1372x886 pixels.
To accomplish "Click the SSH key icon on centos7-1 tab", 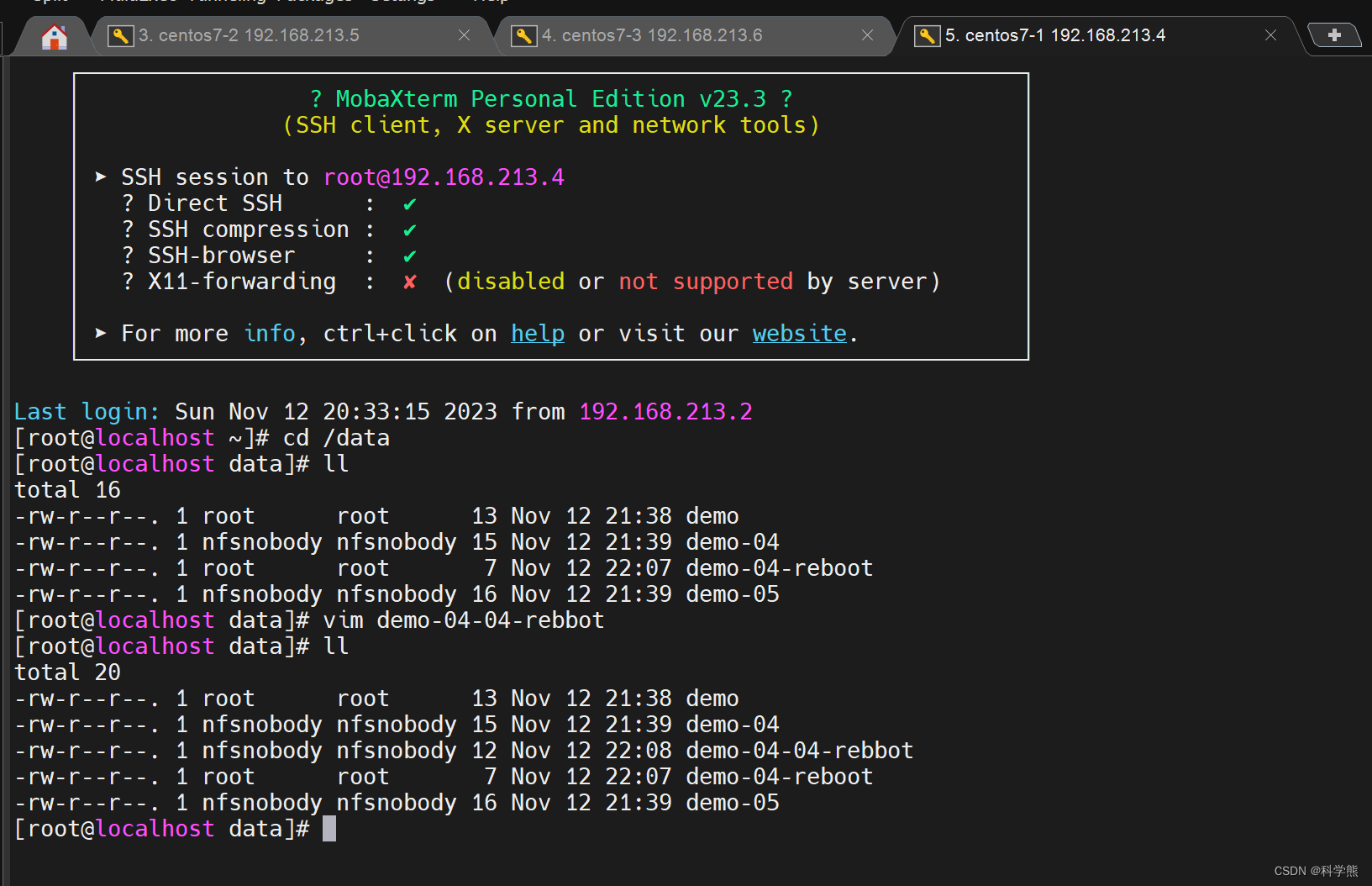I will point(928,36).
